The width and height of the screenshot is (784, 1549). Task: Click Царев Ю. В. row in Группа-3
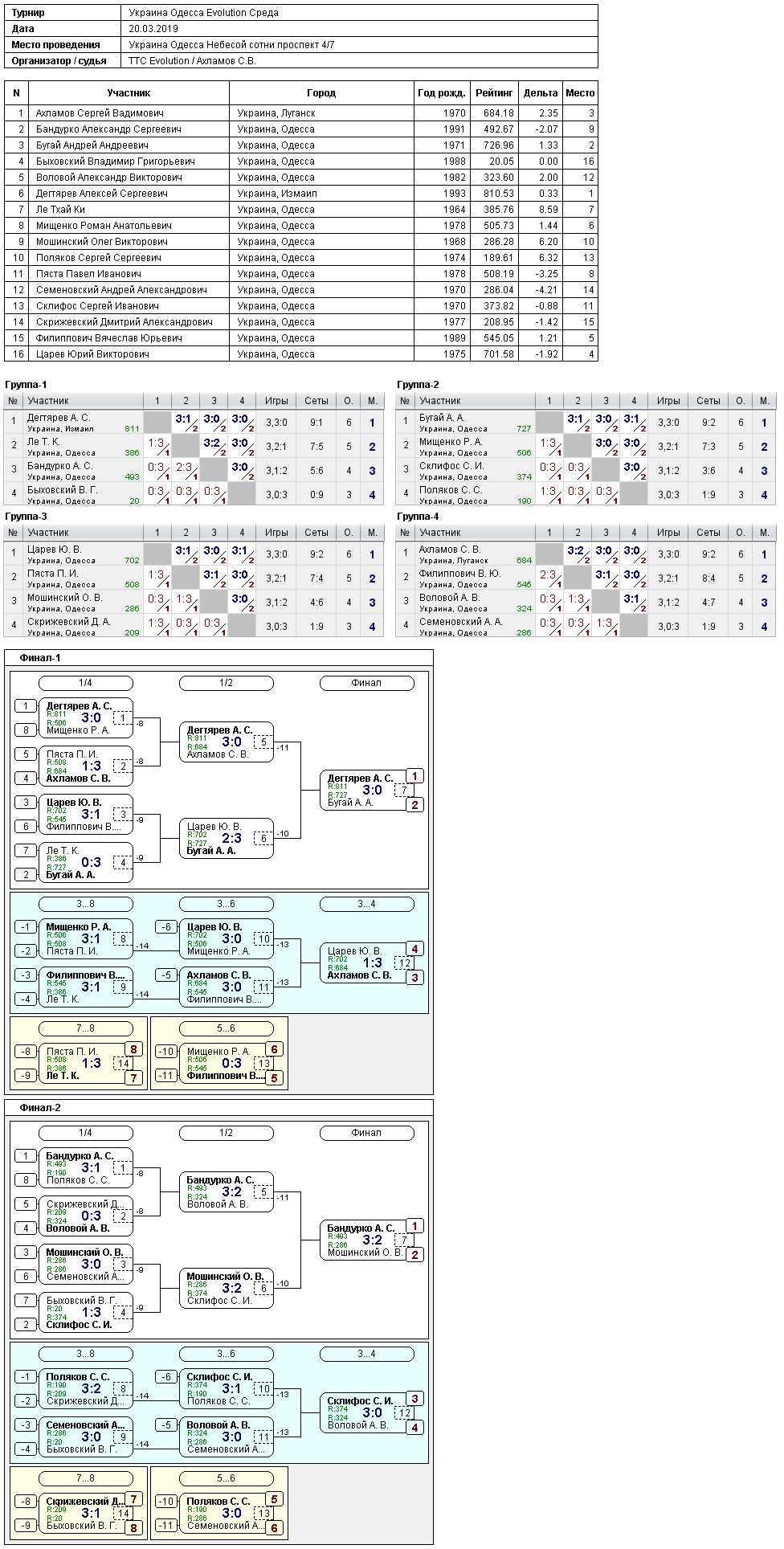(x=194, y=554)
